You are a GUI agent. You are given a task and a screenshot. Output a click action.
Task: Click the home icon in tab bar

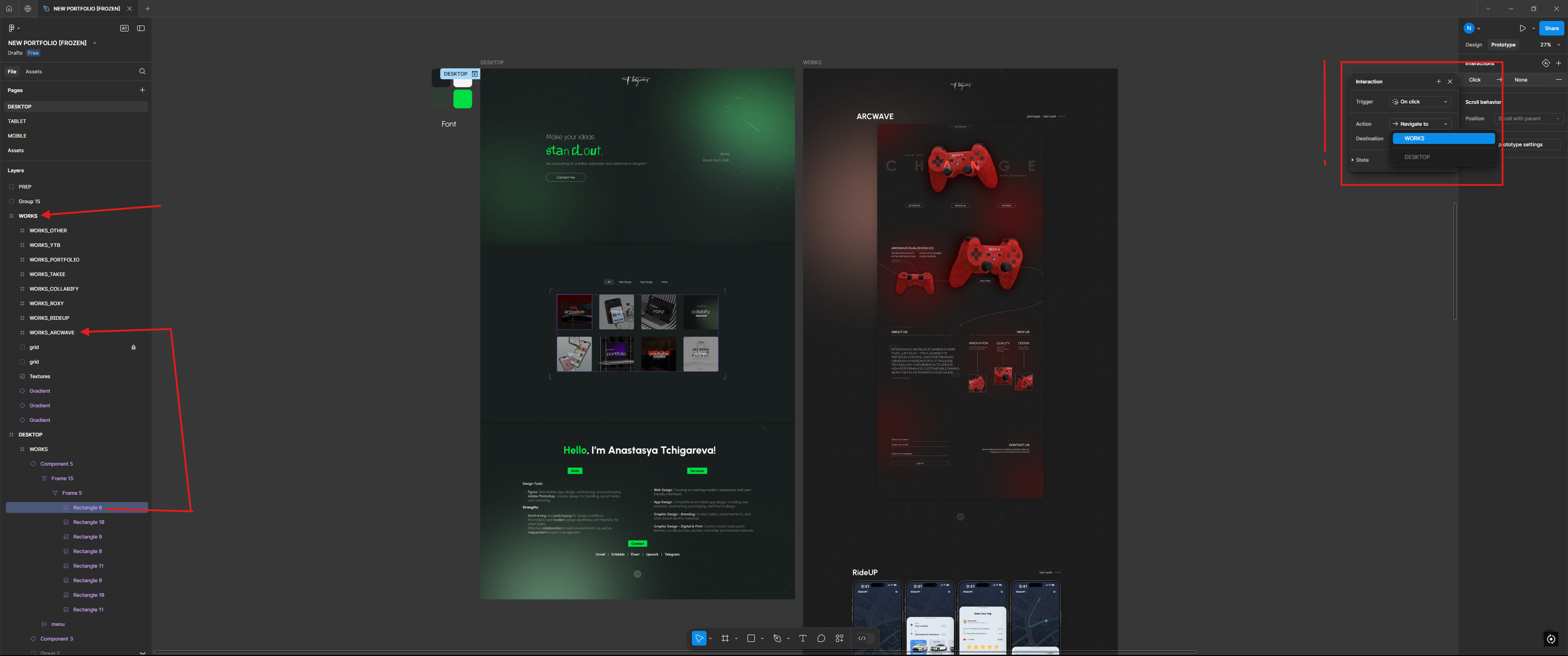[9, 9]
